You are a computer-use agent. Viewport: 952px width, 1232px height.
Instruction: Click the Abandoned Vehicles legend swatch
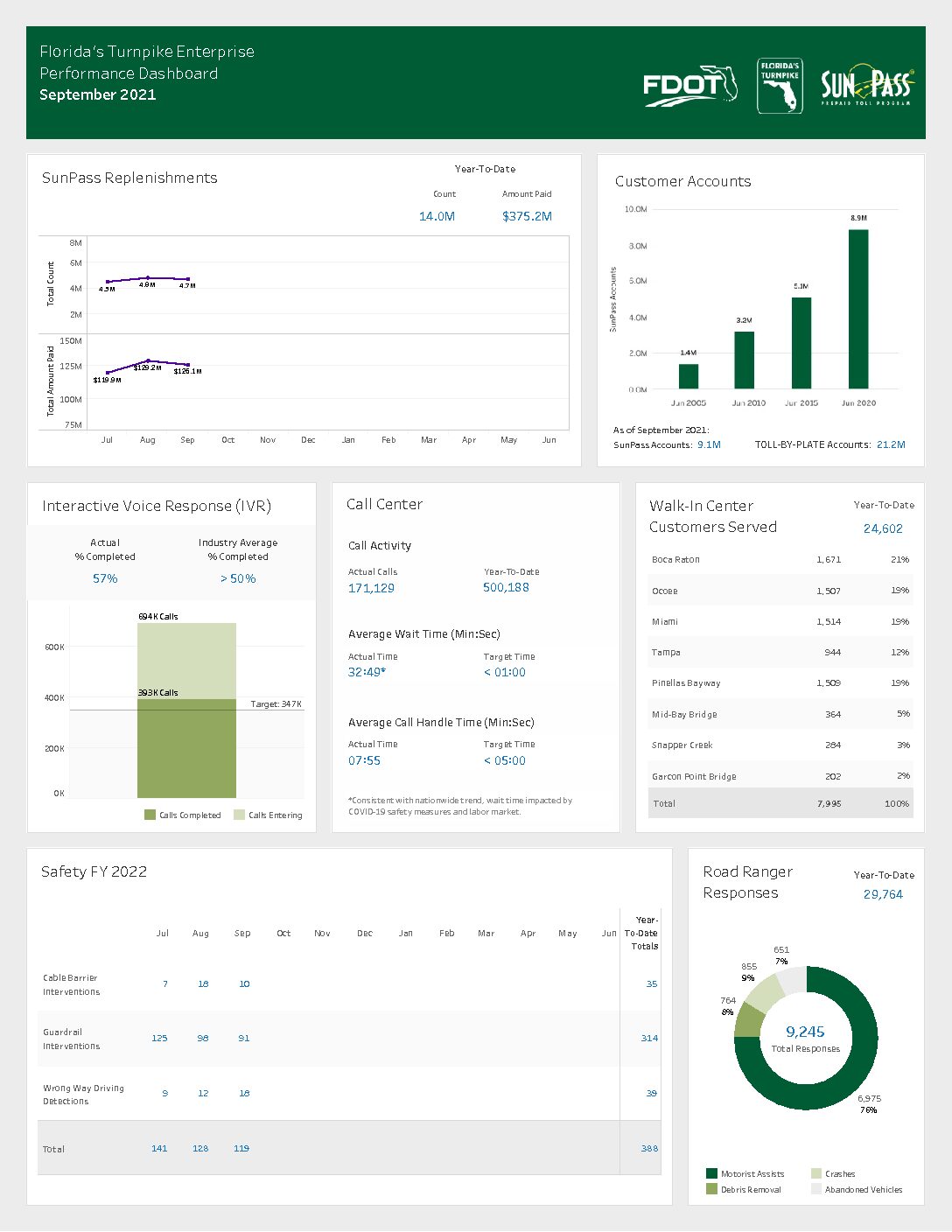(816, 1189)
